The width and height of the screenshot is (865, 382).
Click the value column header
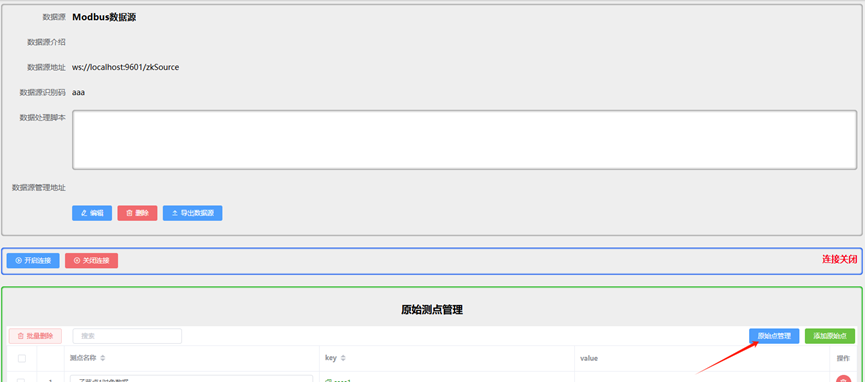tap(589, 359)
